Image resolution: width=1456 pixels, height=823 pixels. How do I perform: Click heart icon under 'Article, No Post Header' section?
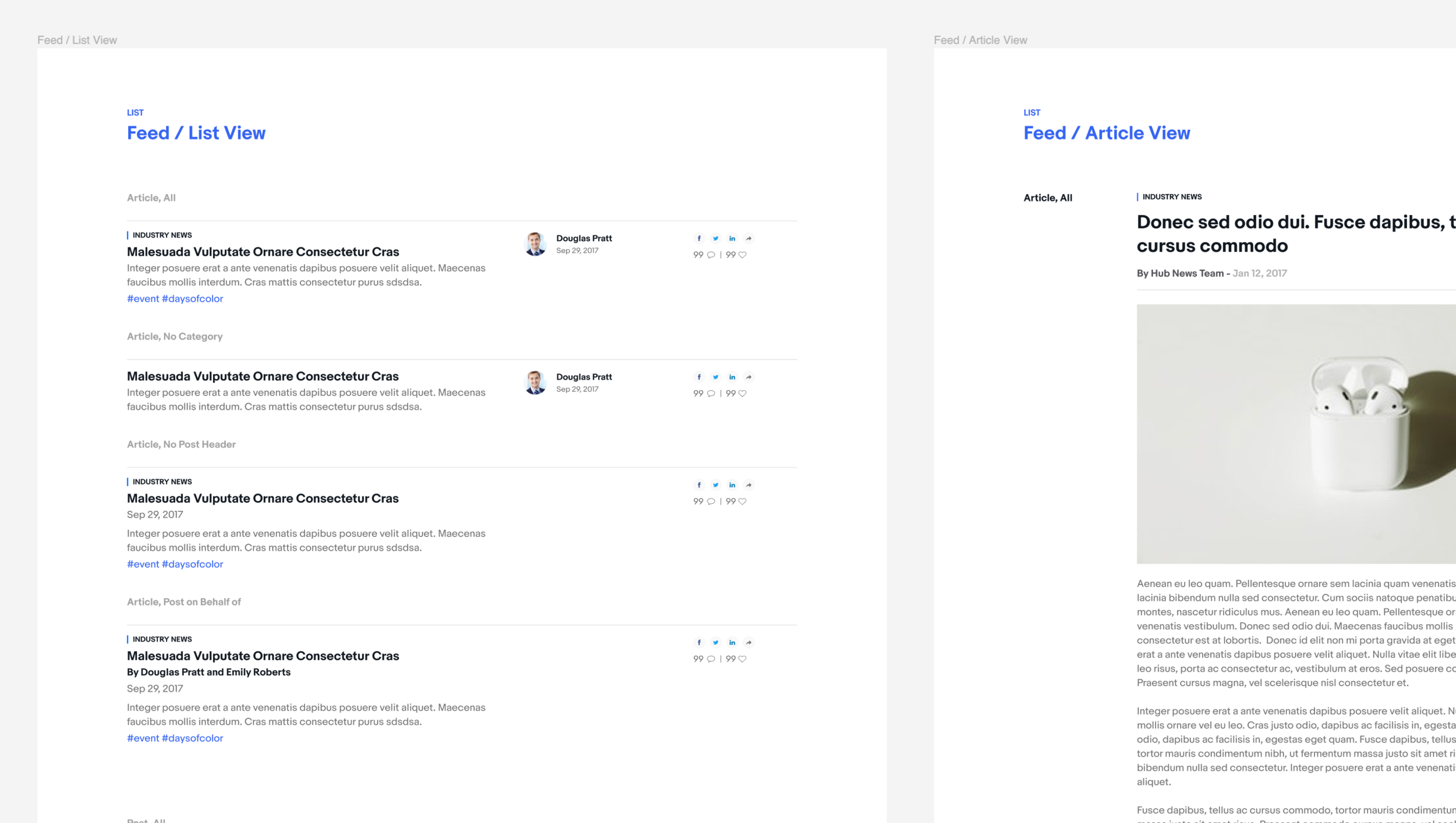[x=743, y=501]
